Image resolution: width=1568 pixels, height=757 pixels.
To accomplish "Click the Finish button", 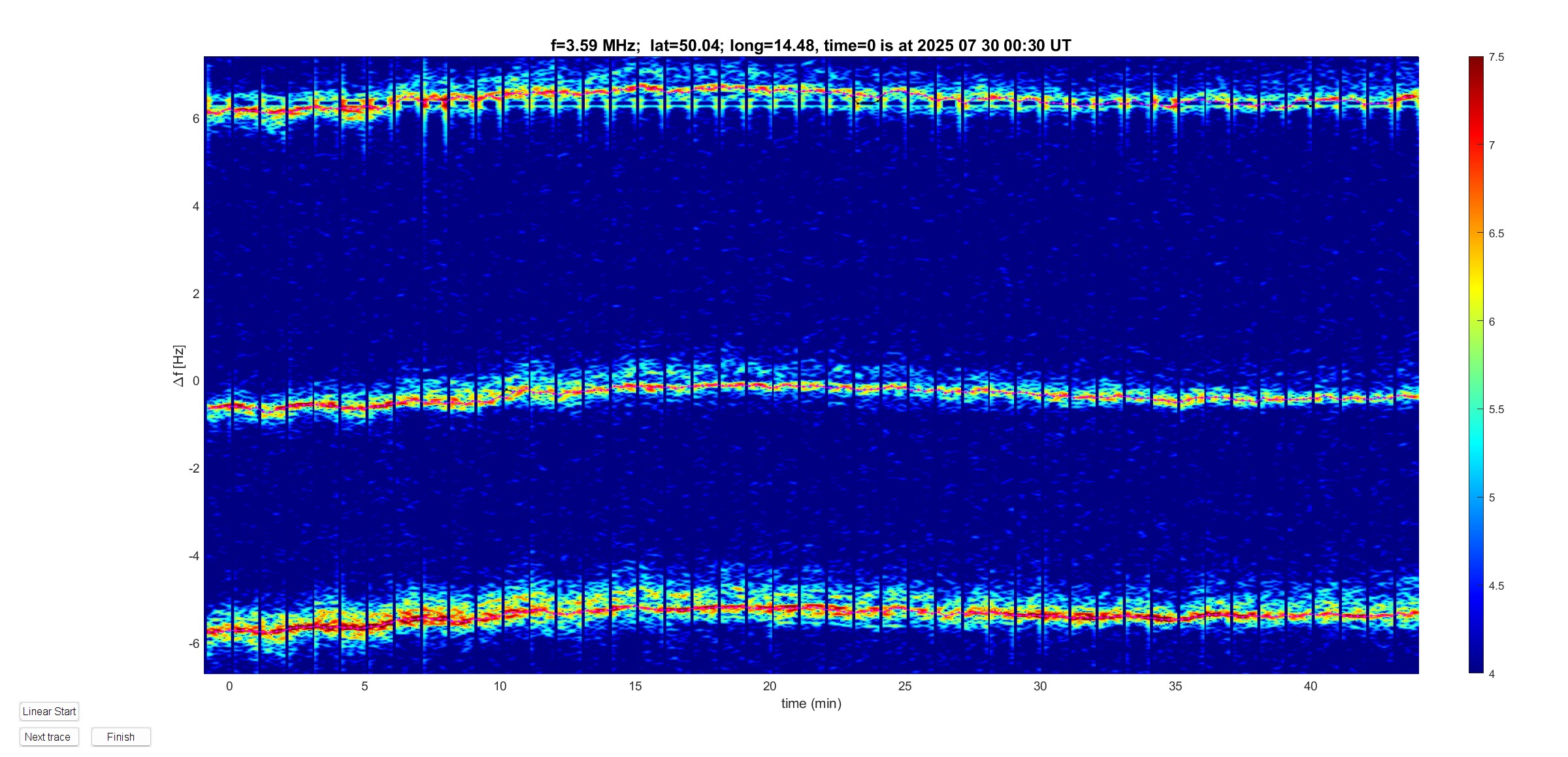I will click(x=121, y=737).
